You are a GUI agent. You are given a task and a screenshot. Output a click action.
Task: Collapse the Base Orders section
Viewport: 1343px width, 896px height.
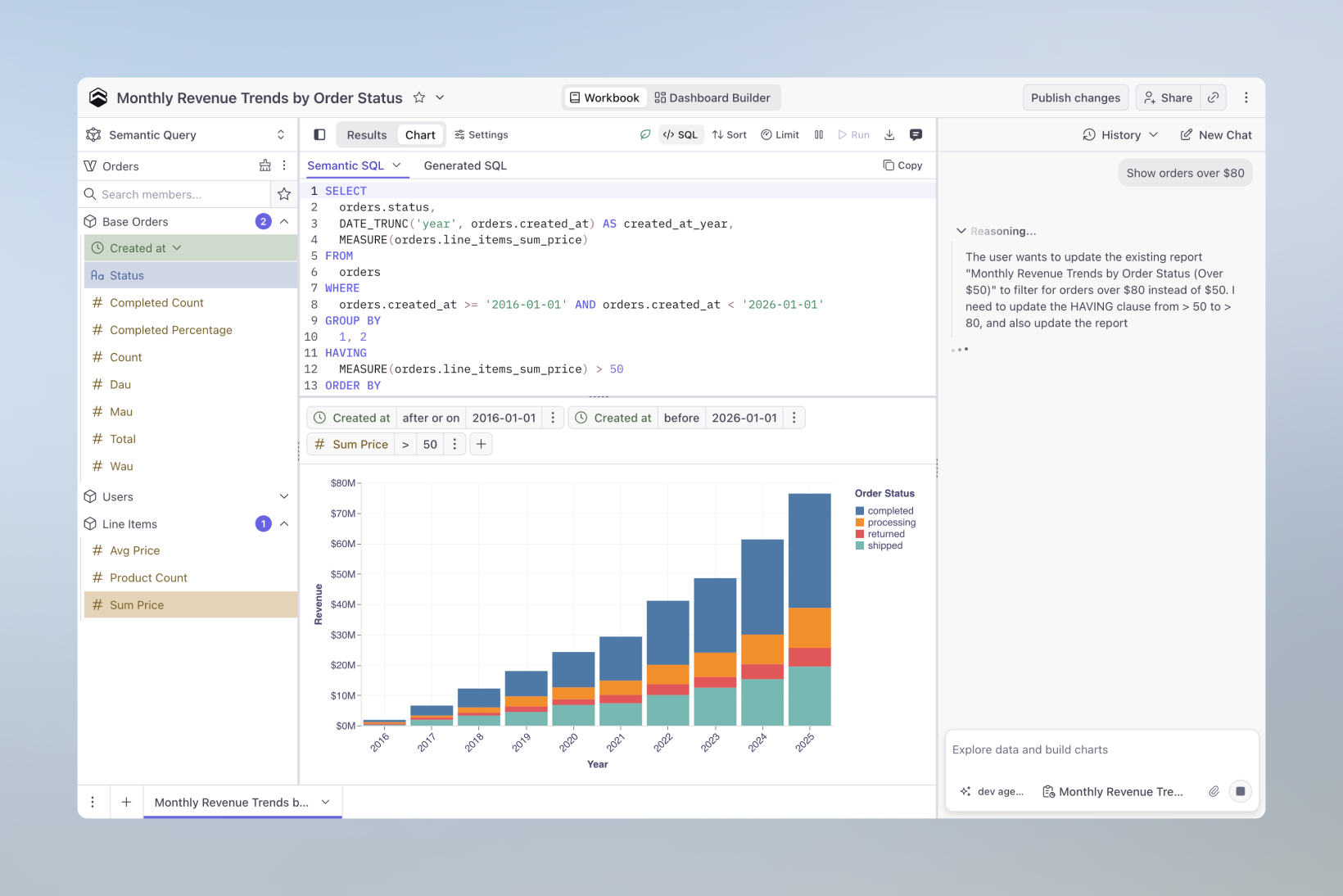(284, 221)
